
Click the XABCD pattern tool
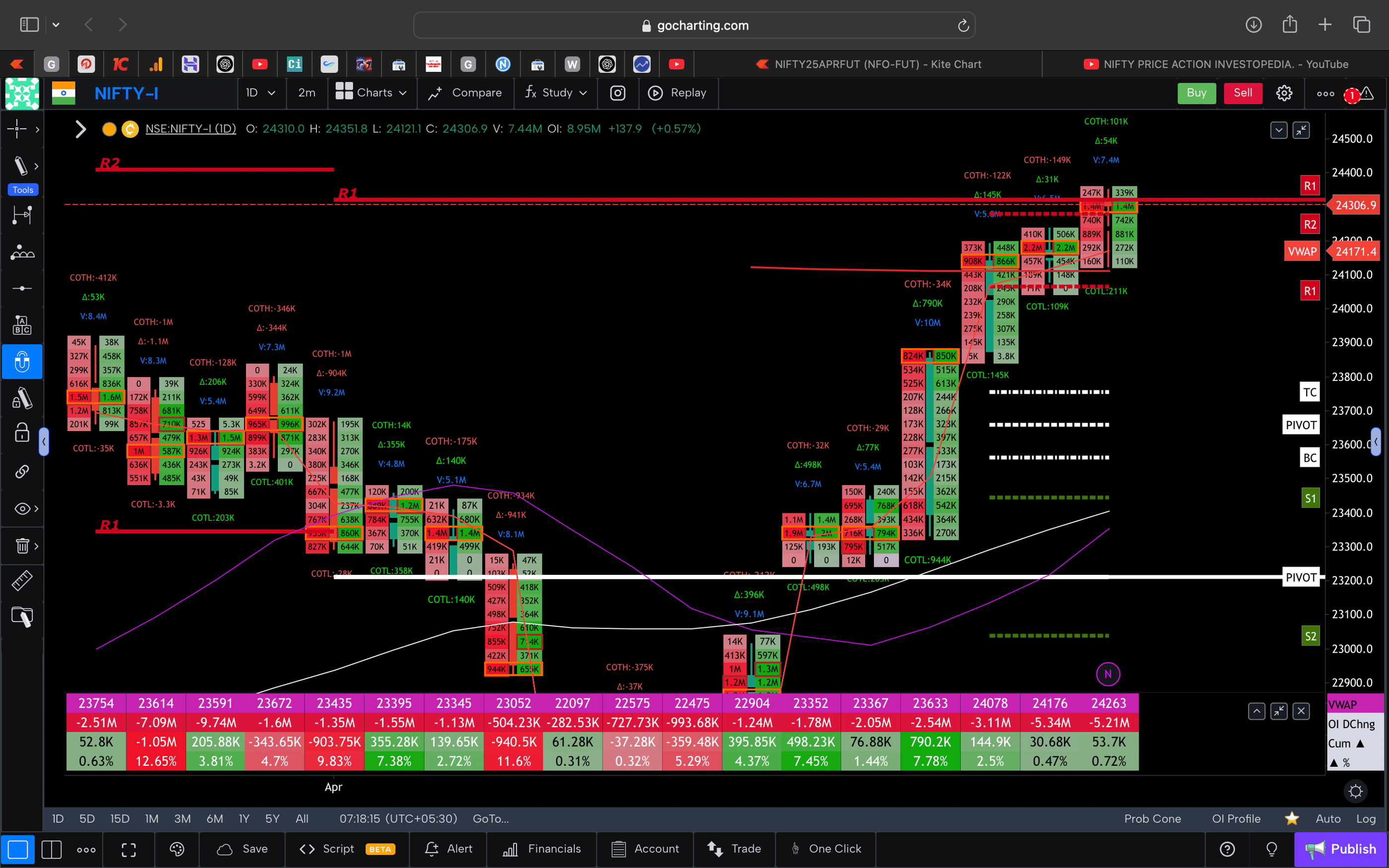pyautogui.click(x=22, y=251)
